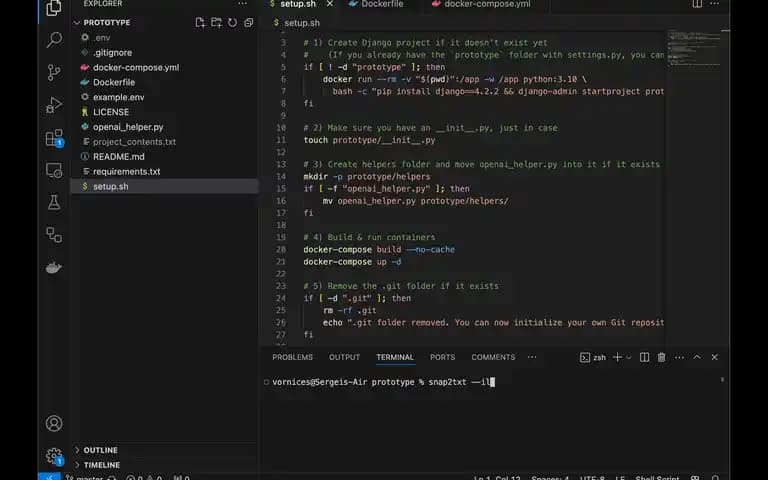
Task: Open launch profile dropdown next to plus
Action: point(629,357)
